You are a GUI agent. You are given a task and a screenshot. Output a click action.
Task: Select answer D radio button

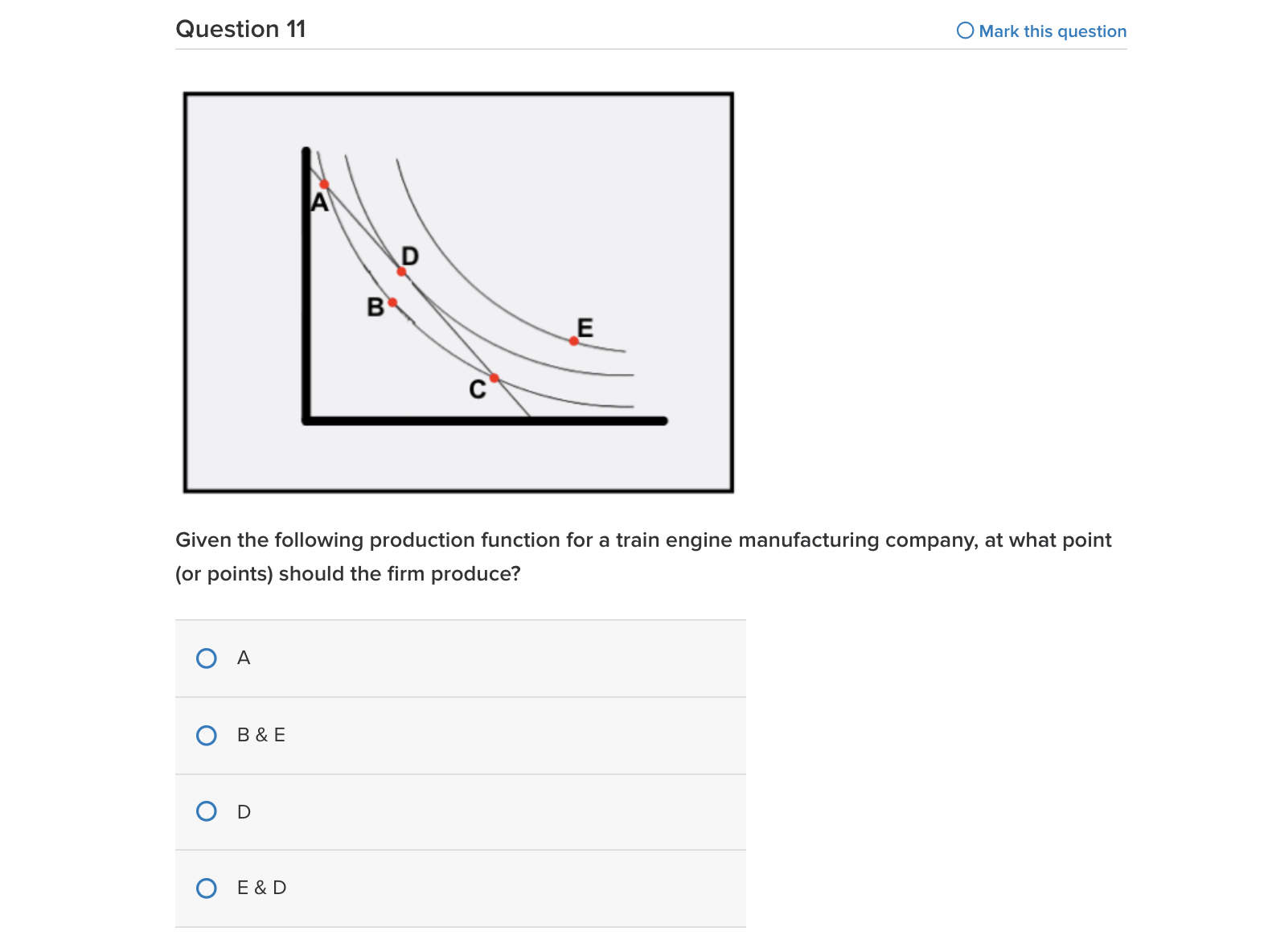coord(207,811)
